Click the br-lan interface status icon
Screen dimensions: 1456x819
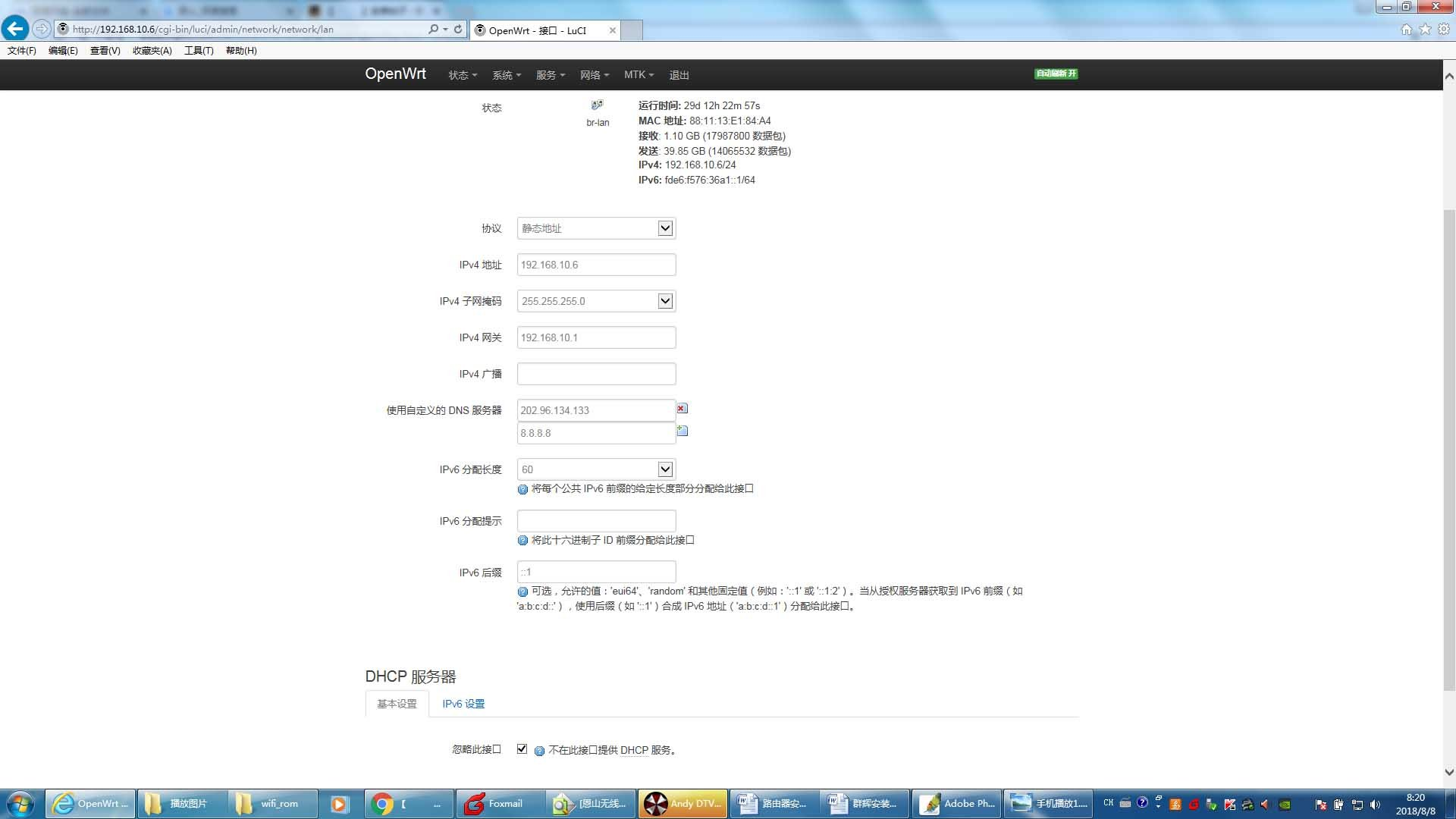pos(597,106)
